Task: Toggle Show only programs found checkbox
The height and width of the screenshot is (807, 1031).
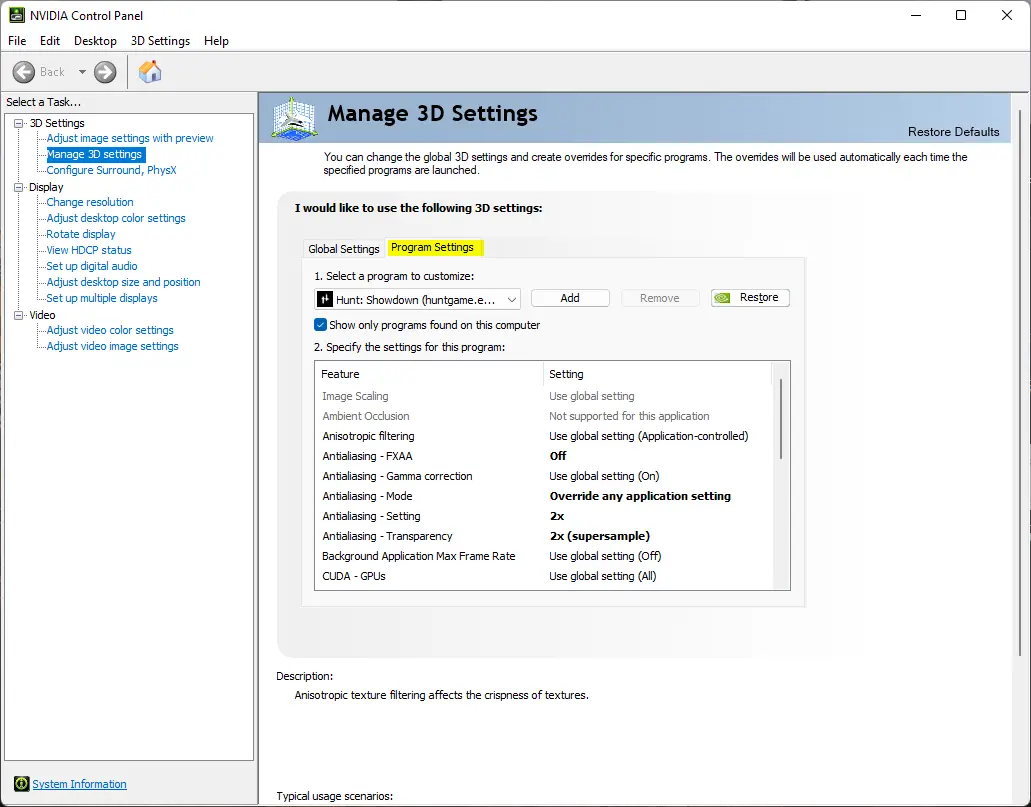Action: (320, 324)
